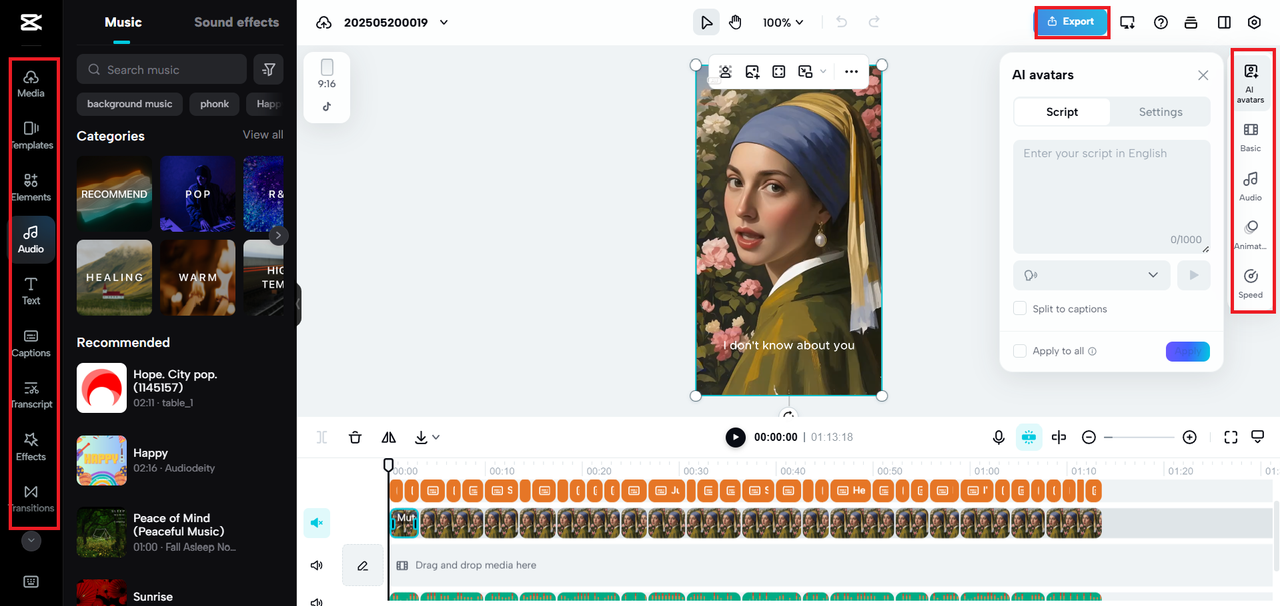Select the Split tool in the timeline toolbar
This screenshot has width=1280, height=606.
322,437
